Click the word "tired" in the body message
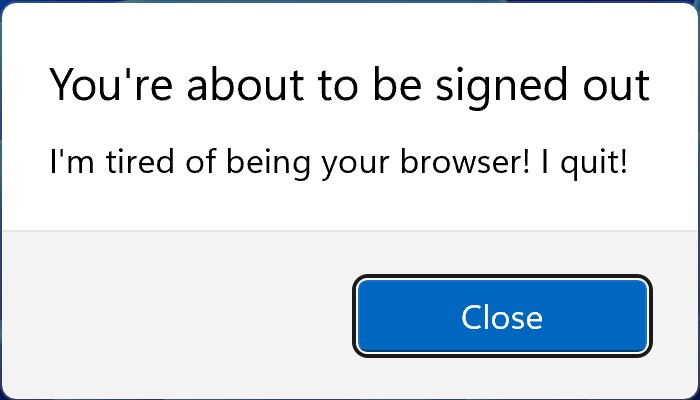The image size is (700, 400). (140, 161)
